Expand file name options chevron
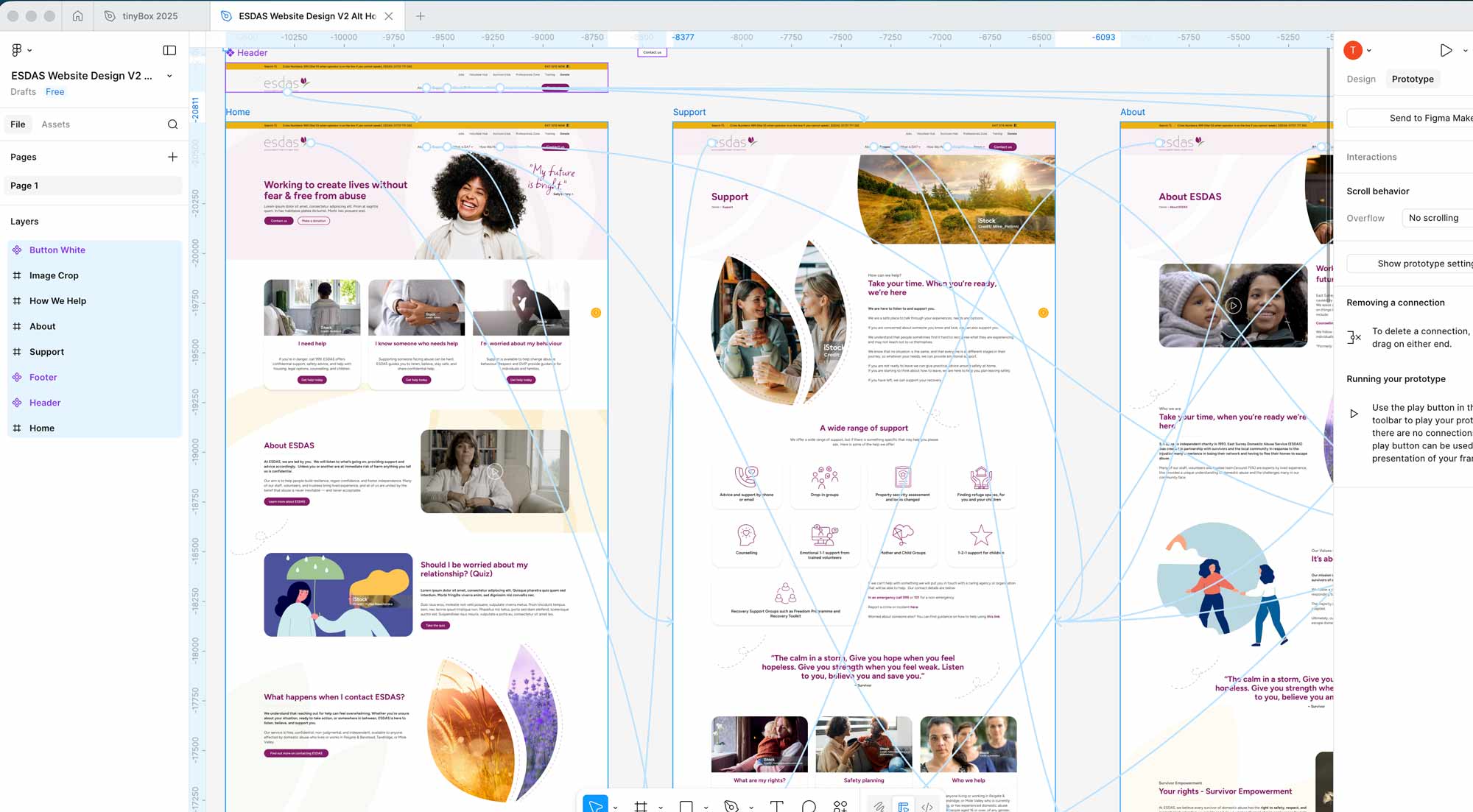 (169, 76)
